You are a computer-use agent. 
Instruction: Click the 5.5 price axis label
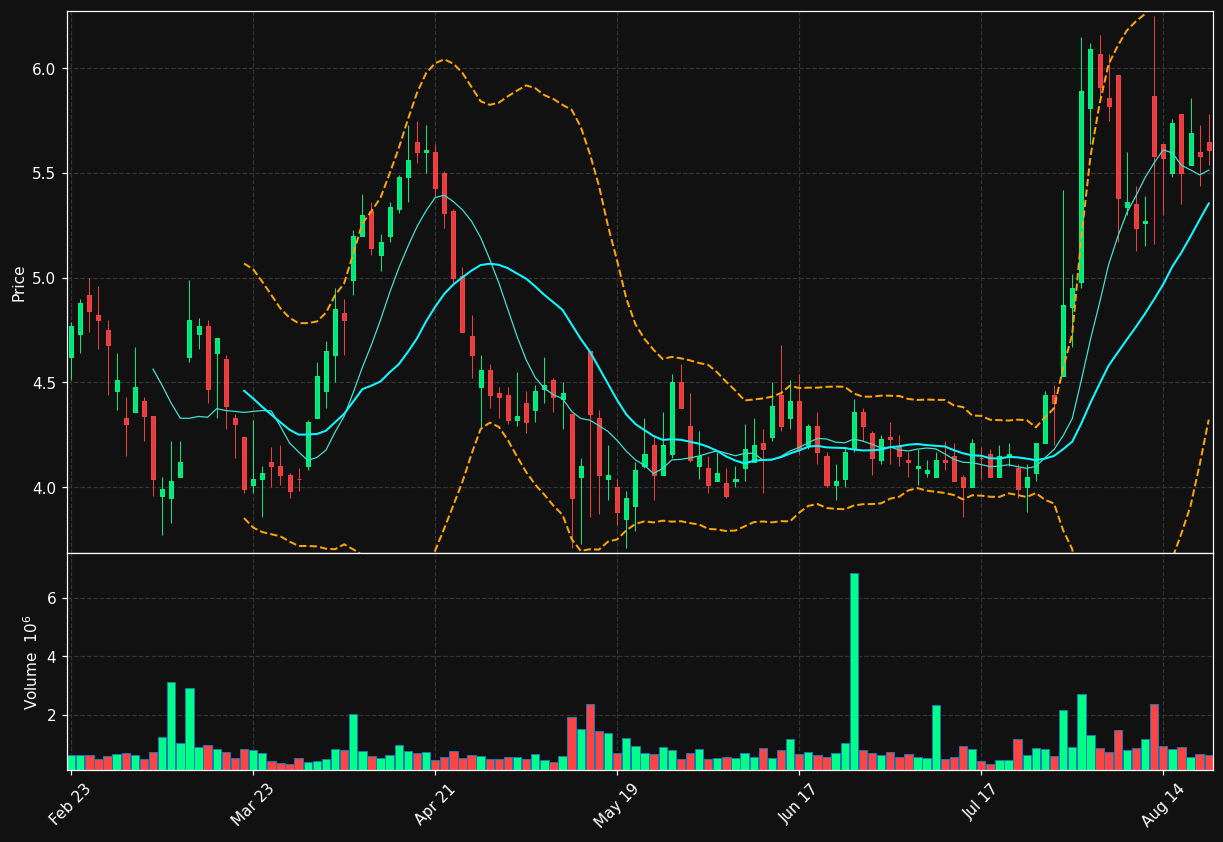46,174
